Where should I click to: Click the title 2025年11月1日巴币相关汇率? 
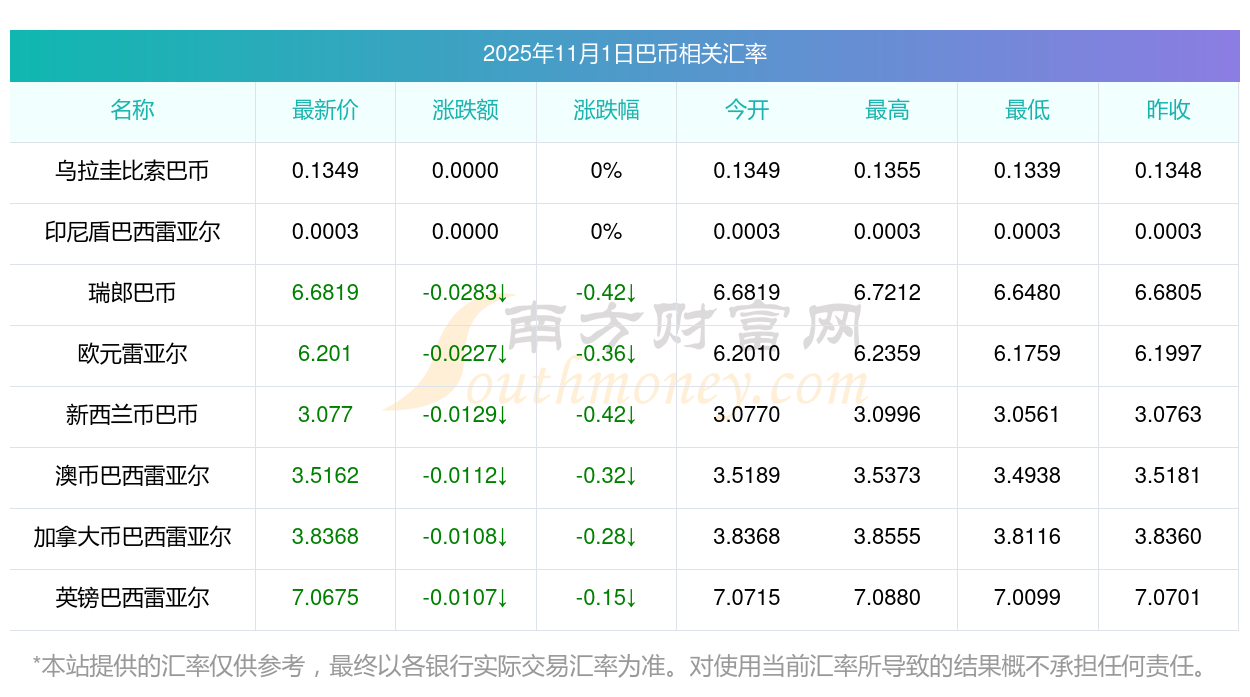[x=625, y=54]
